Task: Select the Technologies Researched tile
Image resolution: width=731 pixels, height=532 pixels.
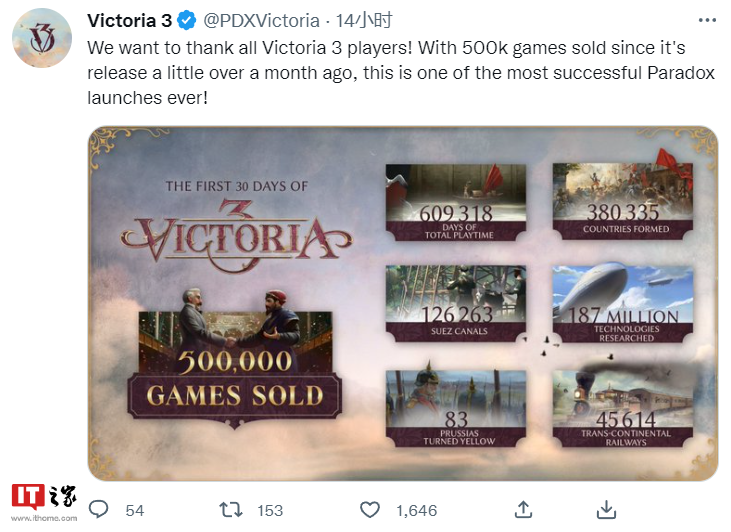Action: pyautogui.click(x=624, y=304)
